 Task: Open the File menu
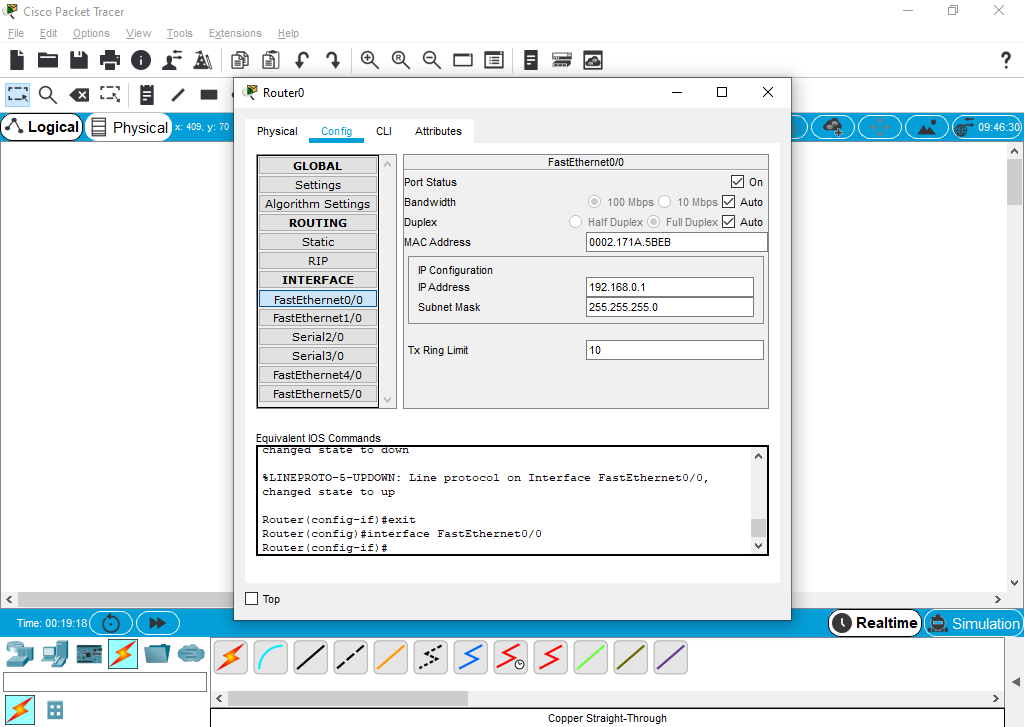pyautogui.click(x=16, y=33)
